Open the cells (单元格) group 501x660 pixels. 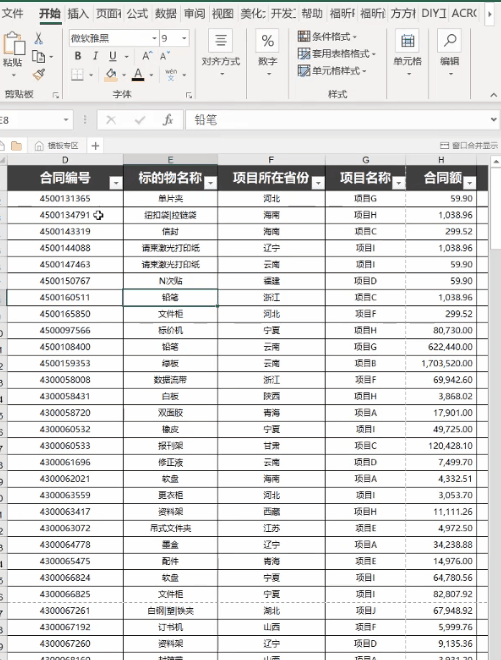point(408,53)
